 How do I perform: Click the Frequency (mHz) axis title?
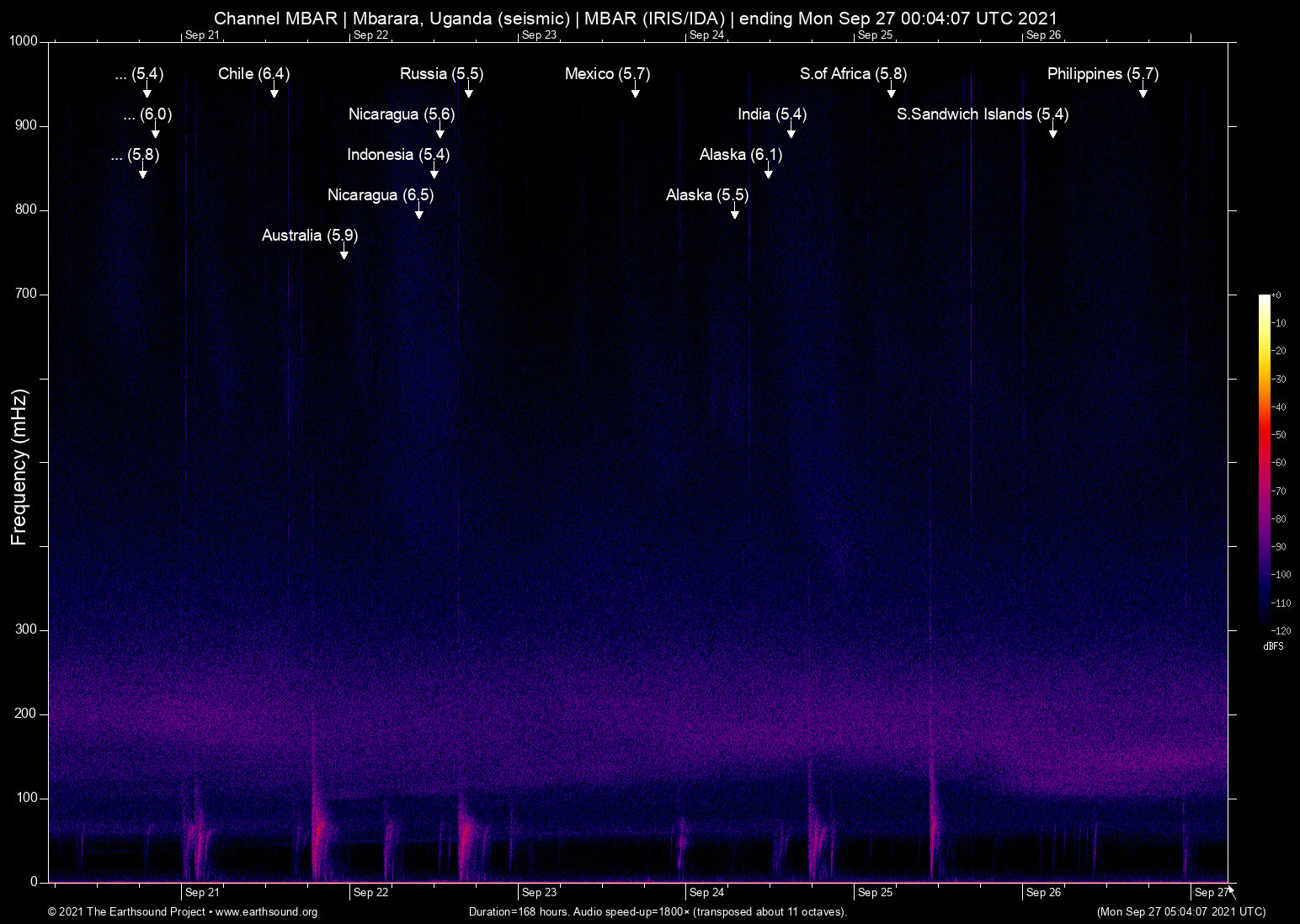(19, 467)
